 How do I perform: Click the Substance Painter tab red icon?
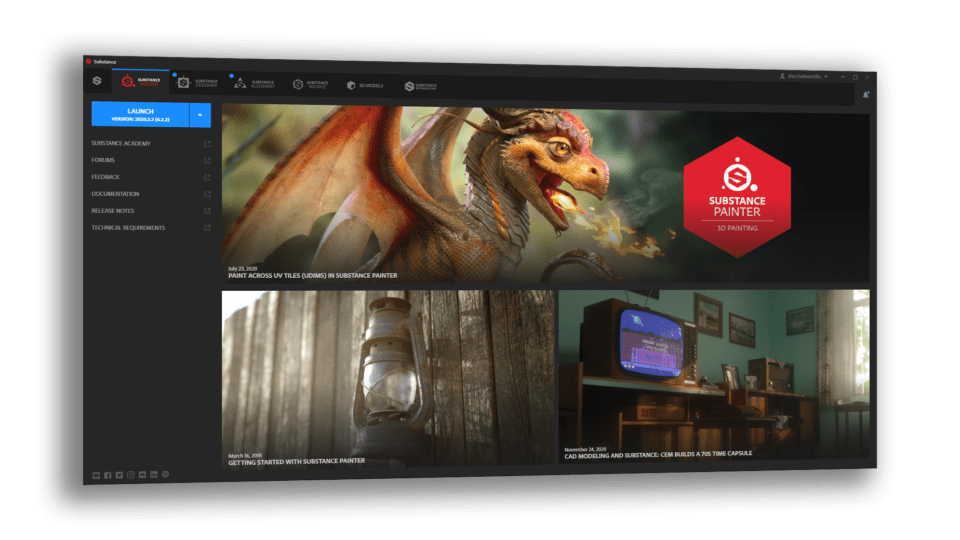click(127, 81)
